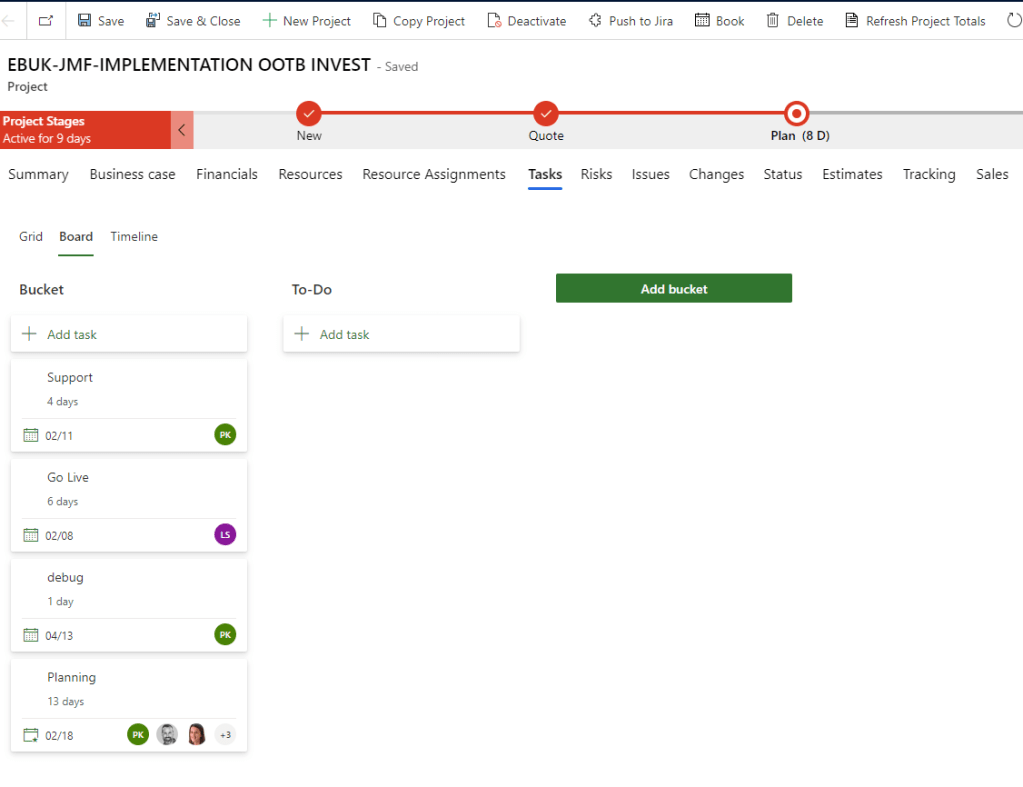Switch to the Grid view
1023x787 pixels.
click(x=31, y=237)
